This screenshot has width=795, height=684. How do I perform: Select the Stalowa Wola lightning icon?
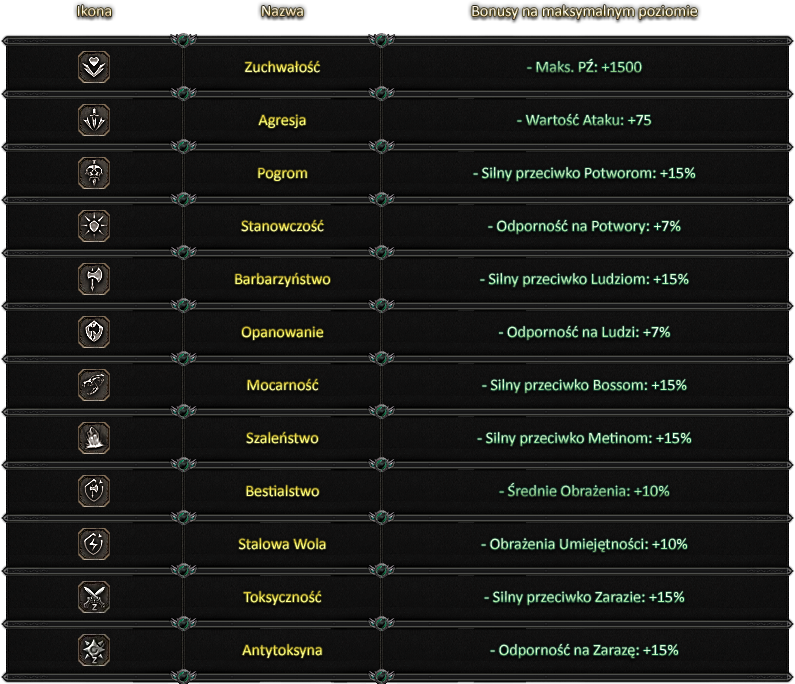tap(94, 544)
